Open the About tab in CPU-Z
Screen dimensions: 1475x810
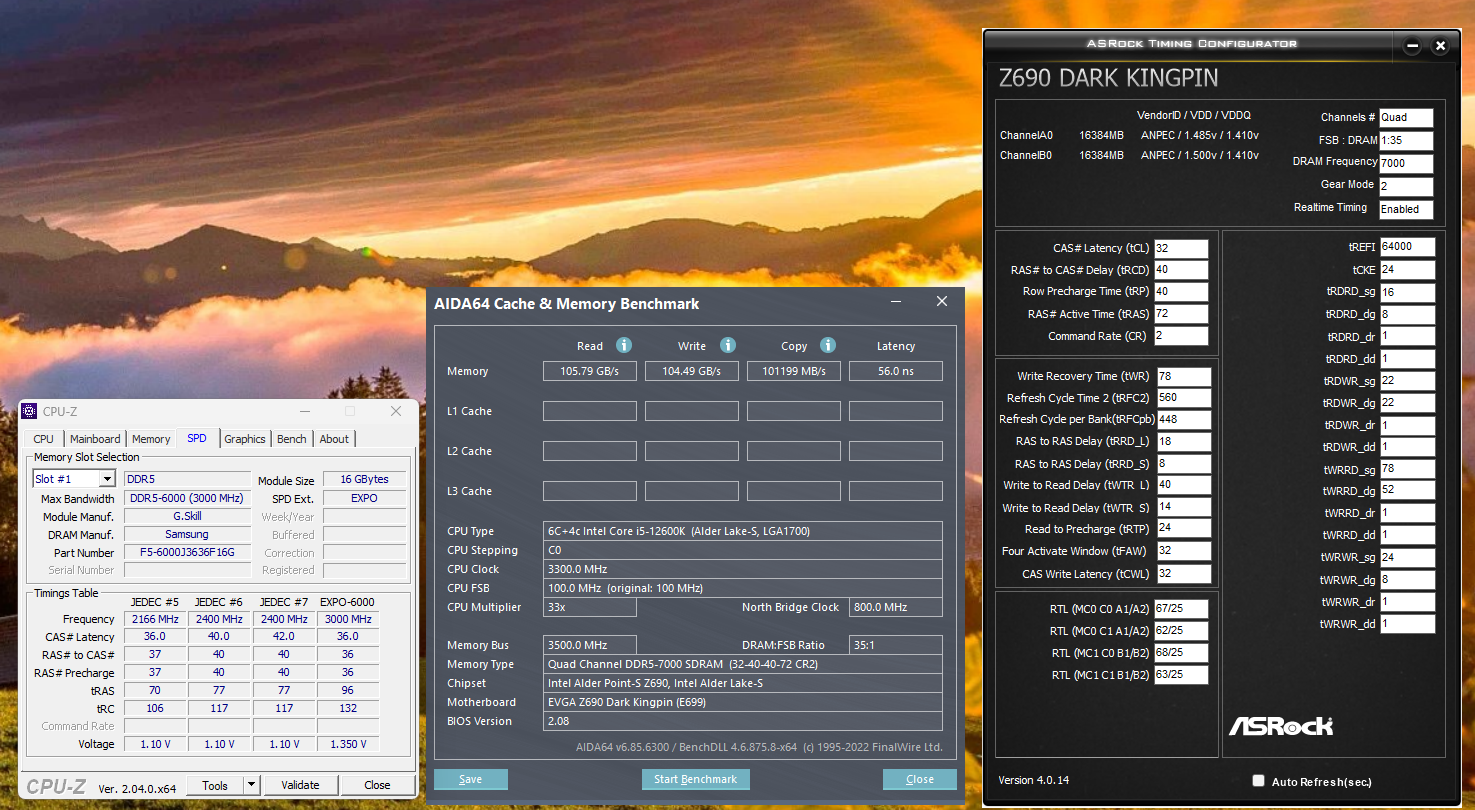334,439
